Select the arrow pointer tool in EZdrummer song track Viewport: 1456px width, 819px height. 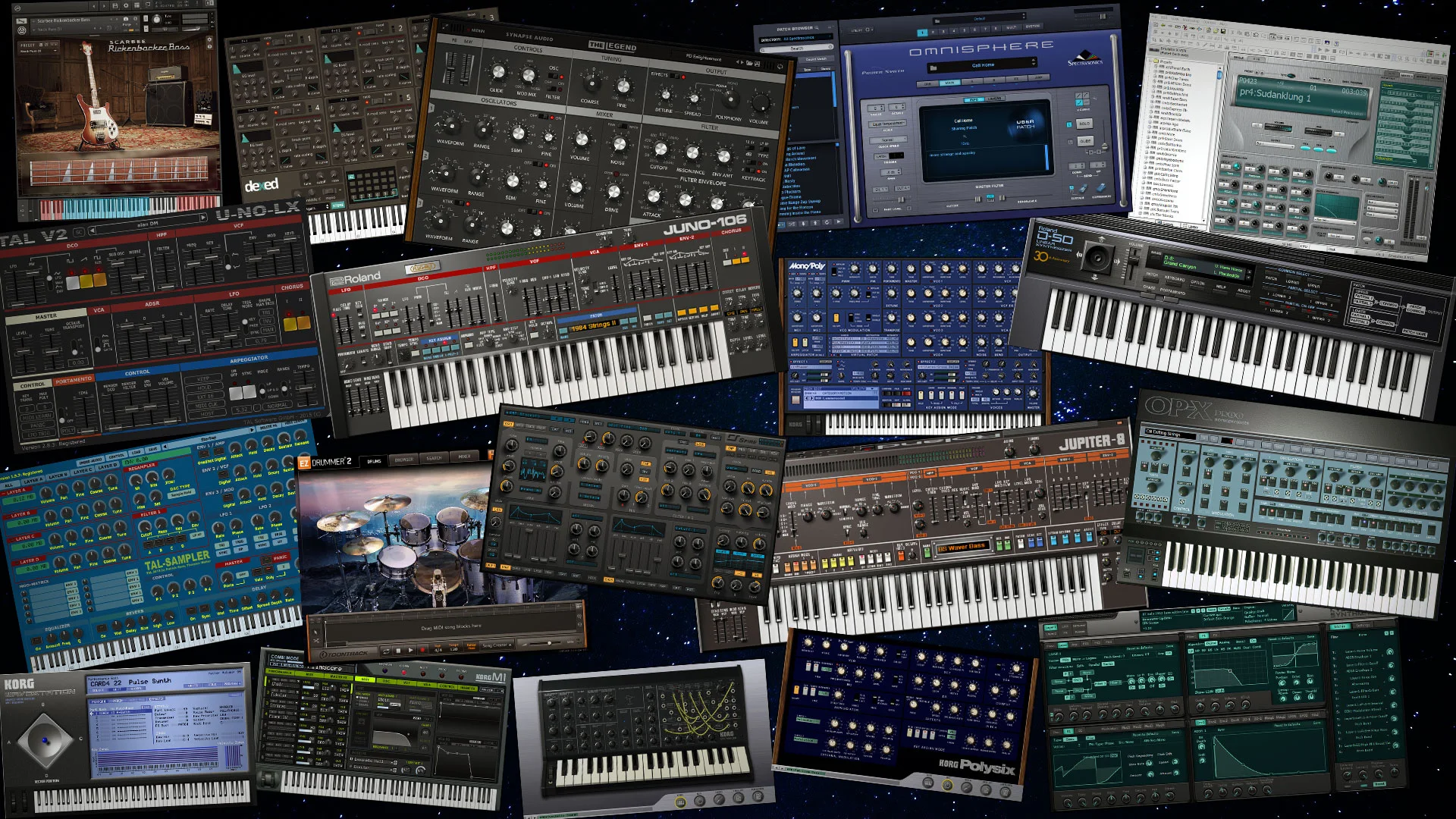pyautogui.click(x=315, y=632)
